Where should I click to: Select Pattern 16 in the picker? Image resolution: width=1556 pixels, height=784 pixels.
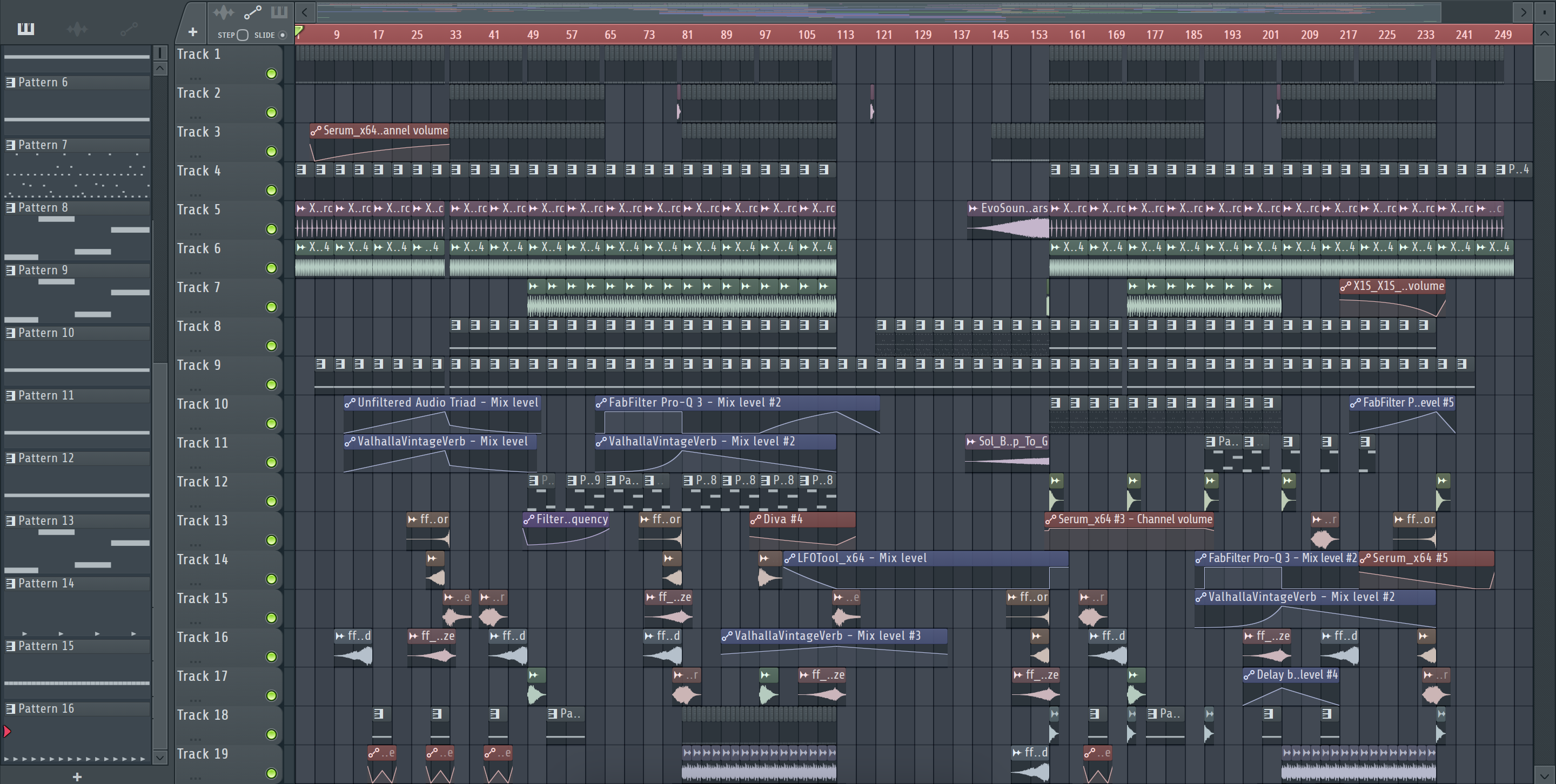[77, 708]
